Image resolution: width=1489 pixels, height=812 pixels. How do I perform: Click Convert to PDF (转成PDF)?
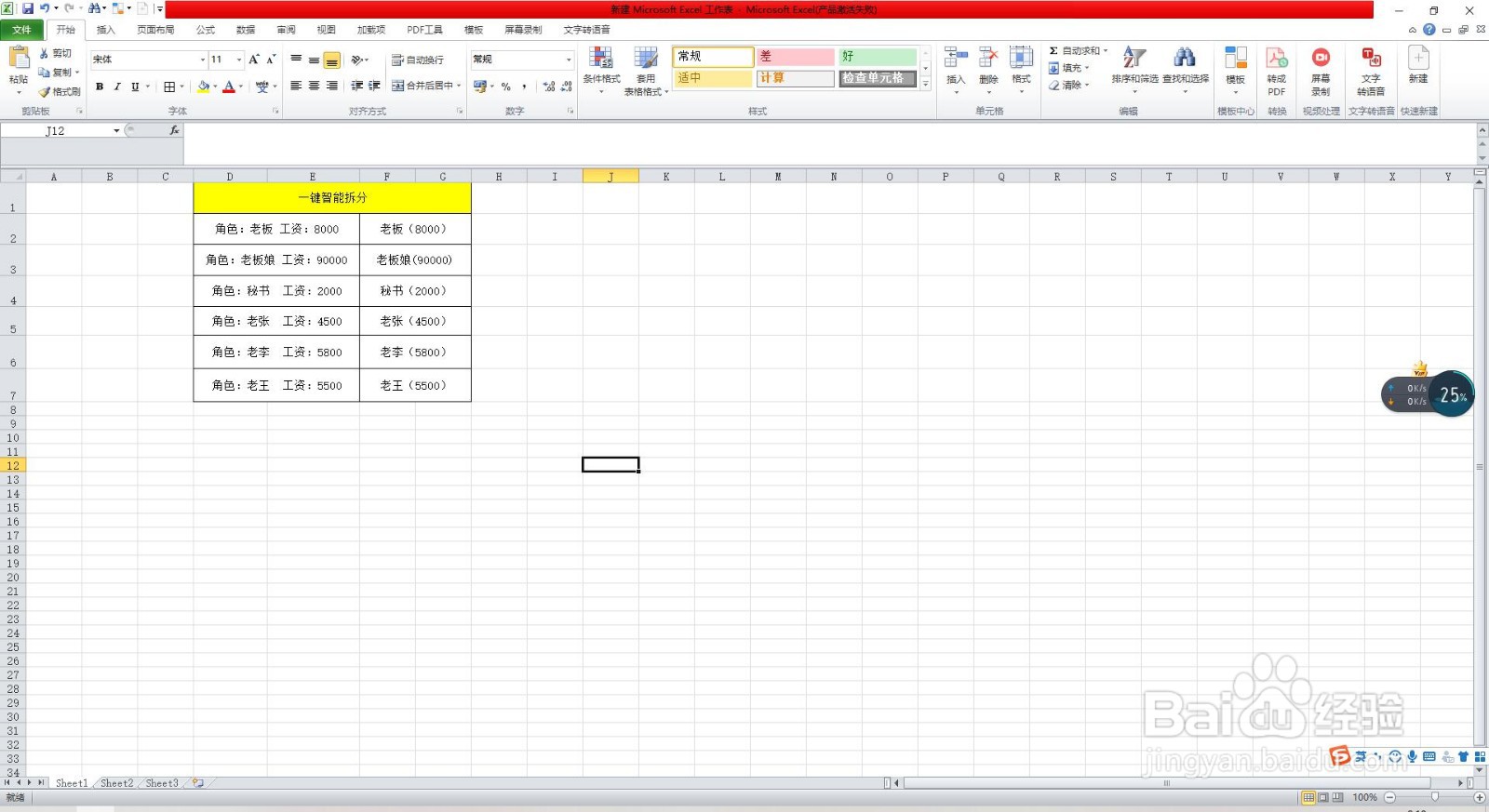(1277, 71)
